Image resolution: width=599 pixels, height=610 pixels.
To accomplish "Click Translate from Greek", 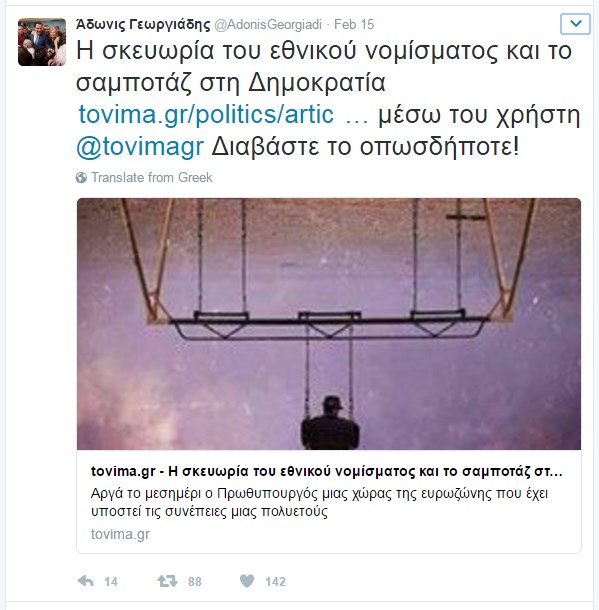I will pyautogui.click(x=152, y=177).
